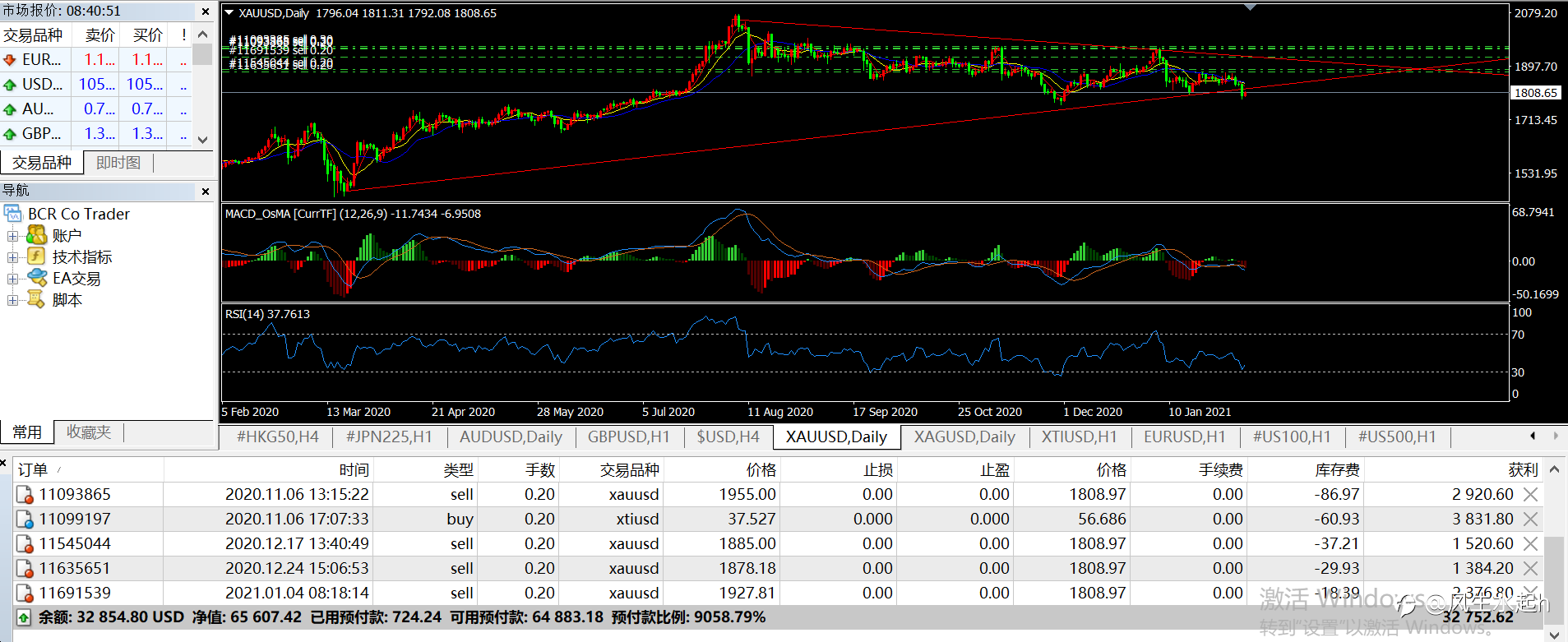Select the BCR Co Trader tree root

pos(79,214)
